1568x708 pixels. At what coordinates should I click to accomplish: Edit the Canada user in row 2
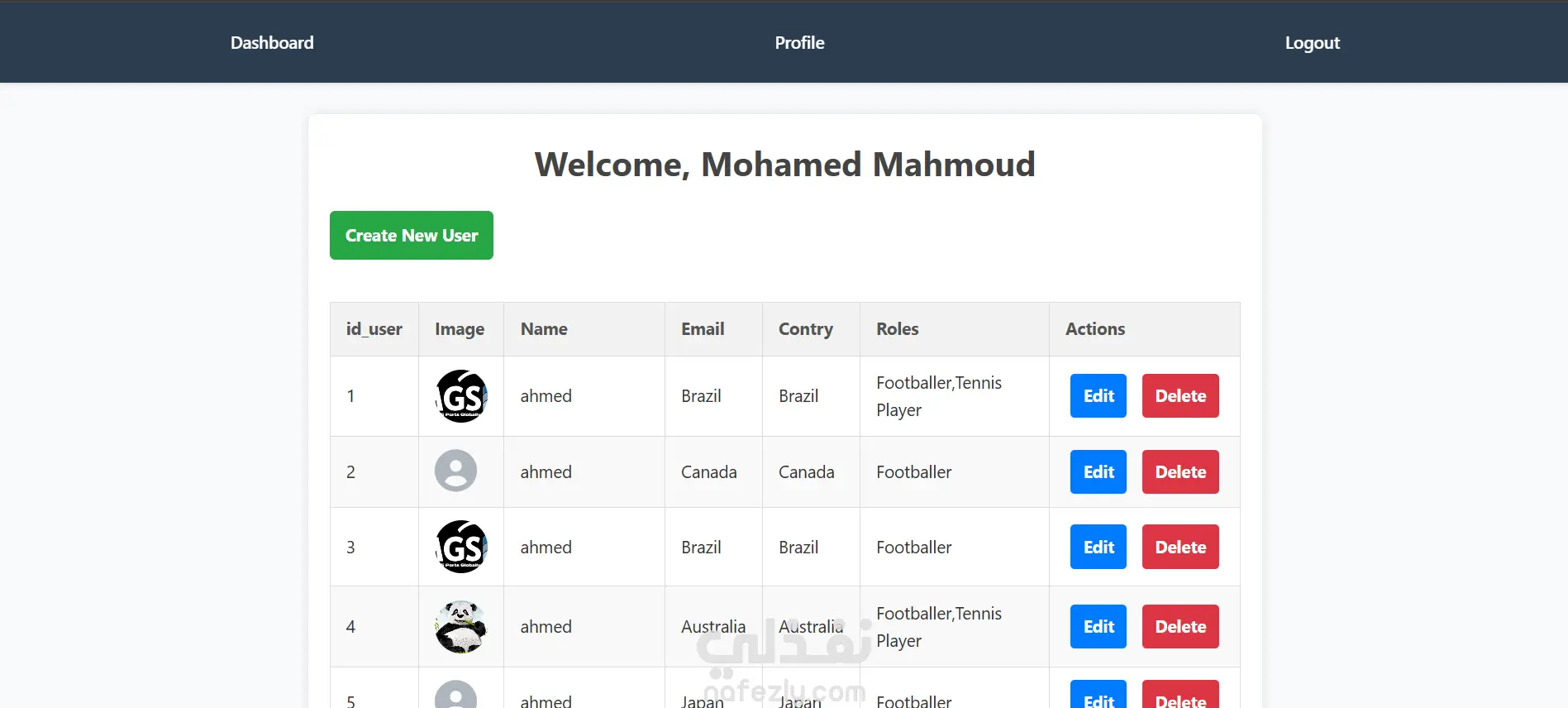point(1098,472)
